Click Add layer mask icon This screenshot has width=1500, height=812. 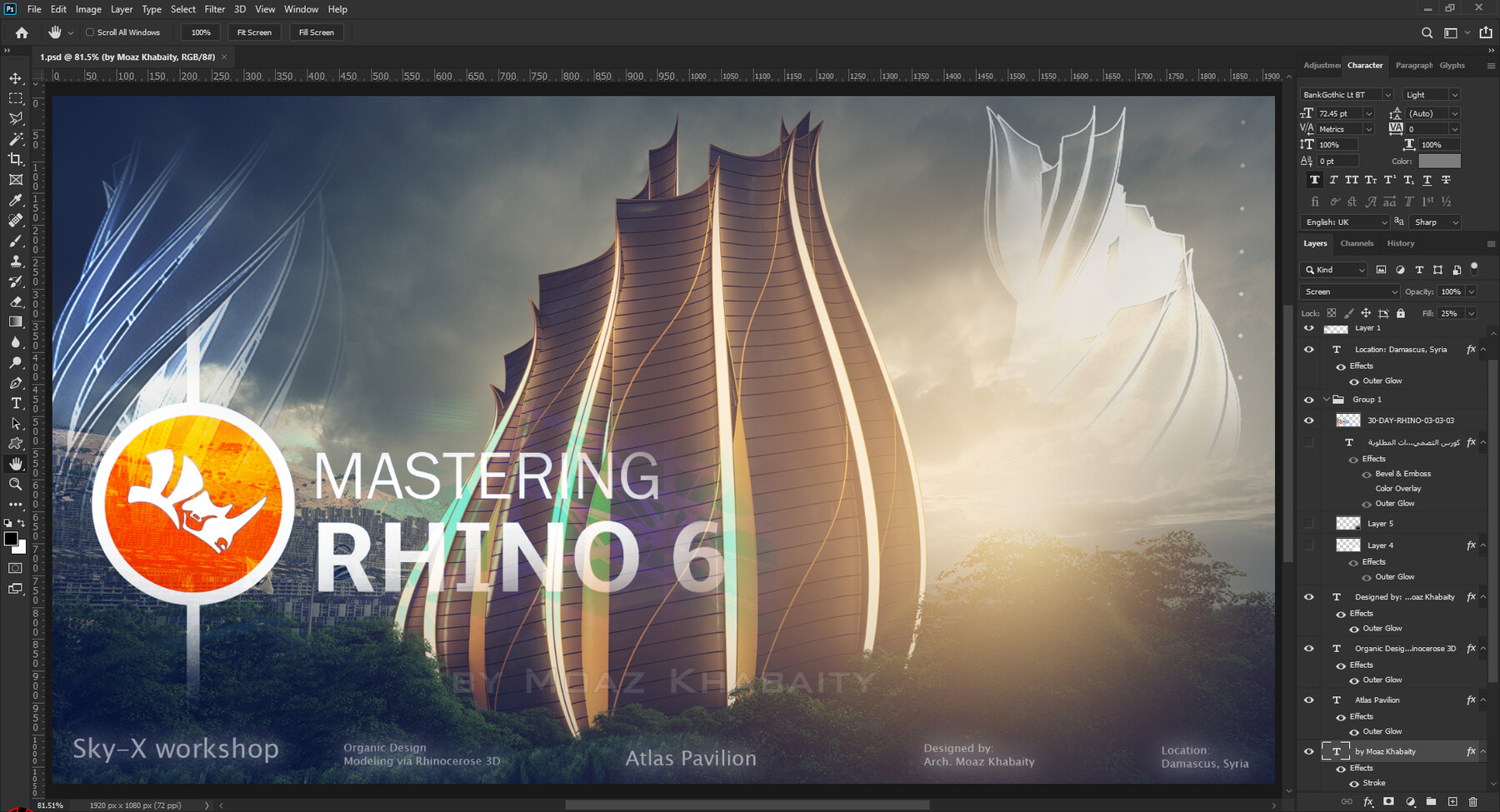1388,801
